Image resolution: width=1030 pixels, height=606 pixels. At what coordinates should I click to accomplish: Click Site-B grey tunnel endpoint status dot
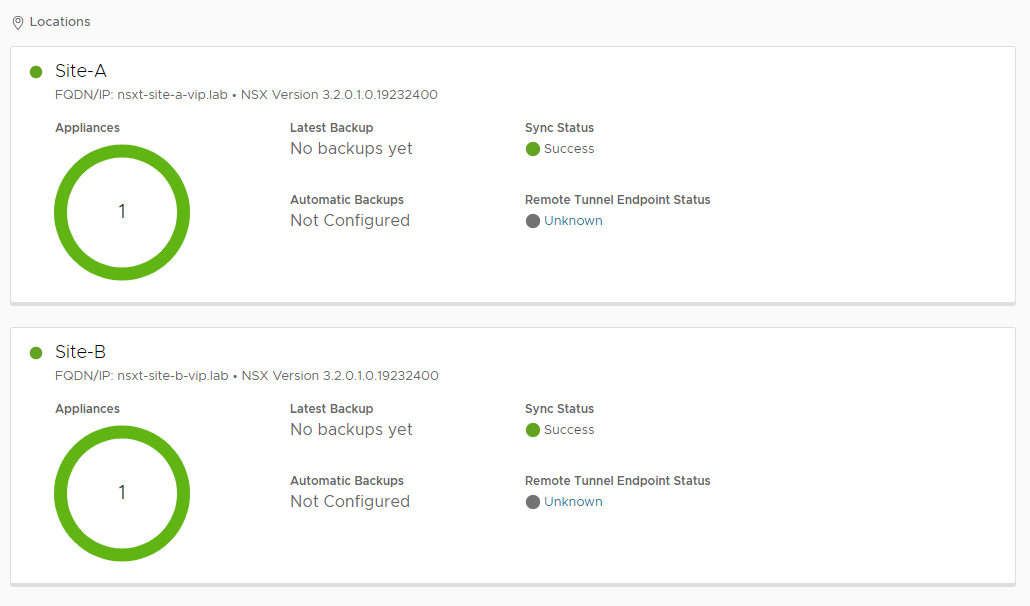533,502
